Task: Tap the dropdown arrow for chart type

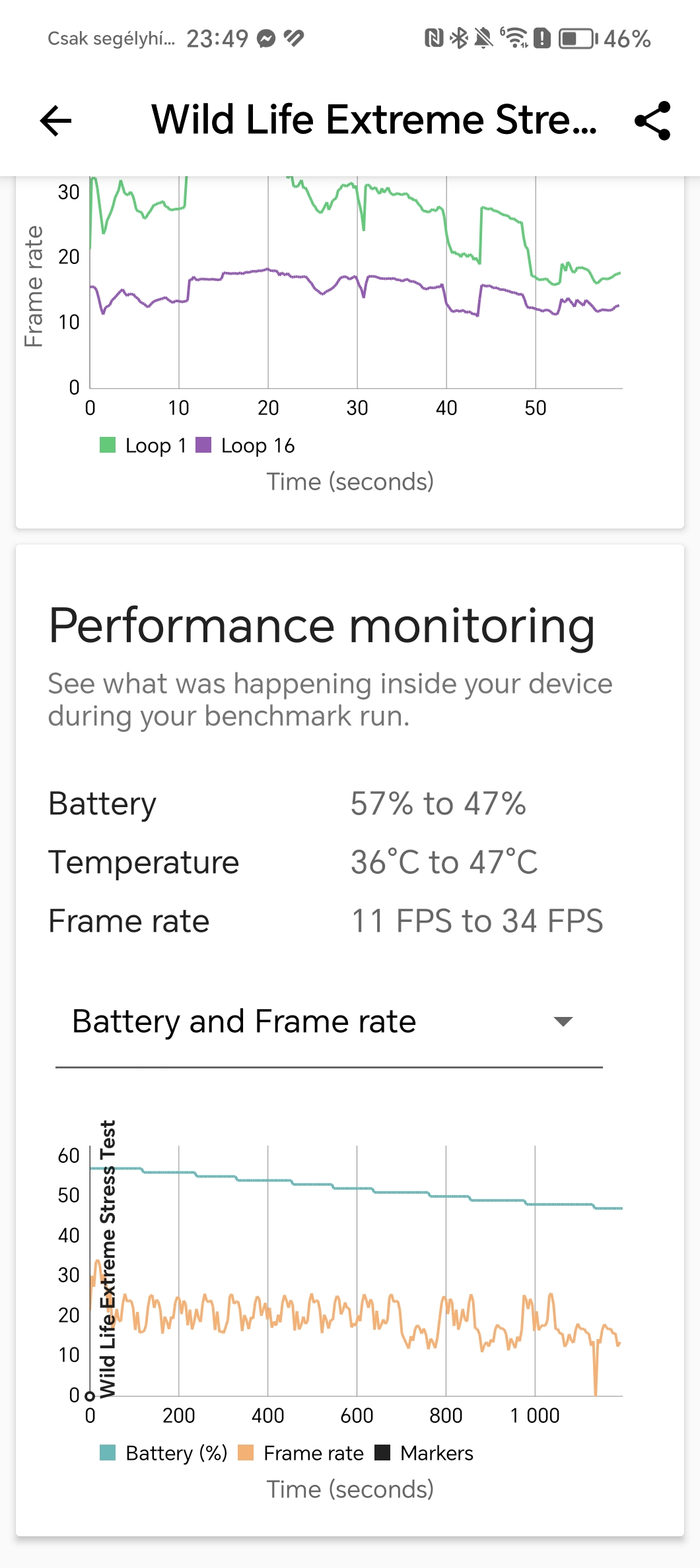Action: (x=563, y=1022)
